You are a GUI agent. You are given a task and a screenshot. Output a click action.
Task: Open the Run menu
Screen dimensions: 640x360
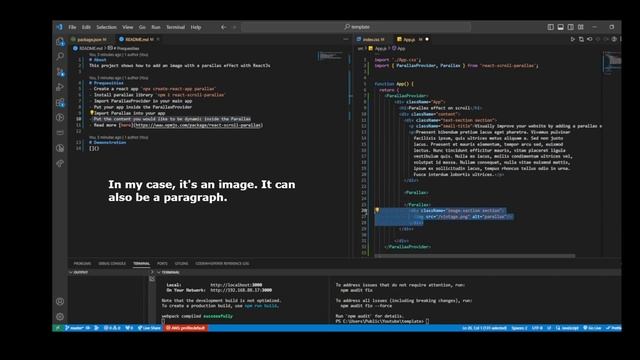tap(156, 27)
